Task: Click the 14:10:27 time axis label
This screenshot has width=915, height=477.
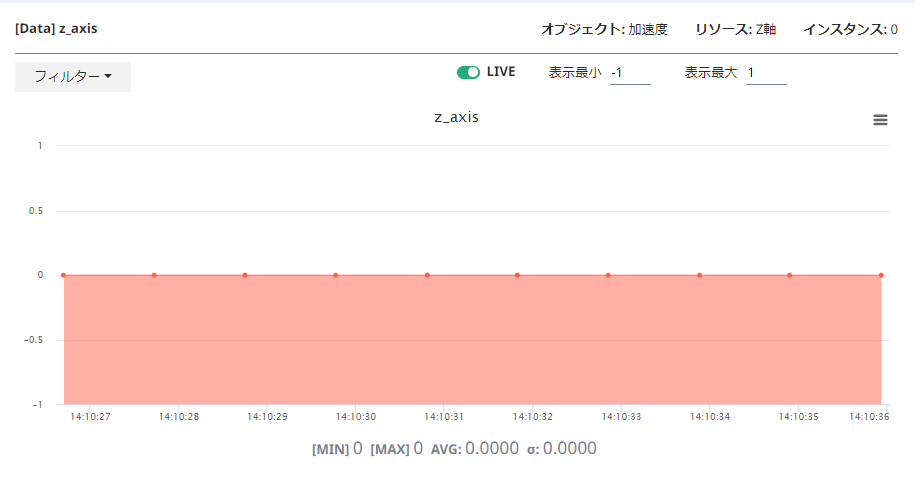Action: tap(90, 416)
